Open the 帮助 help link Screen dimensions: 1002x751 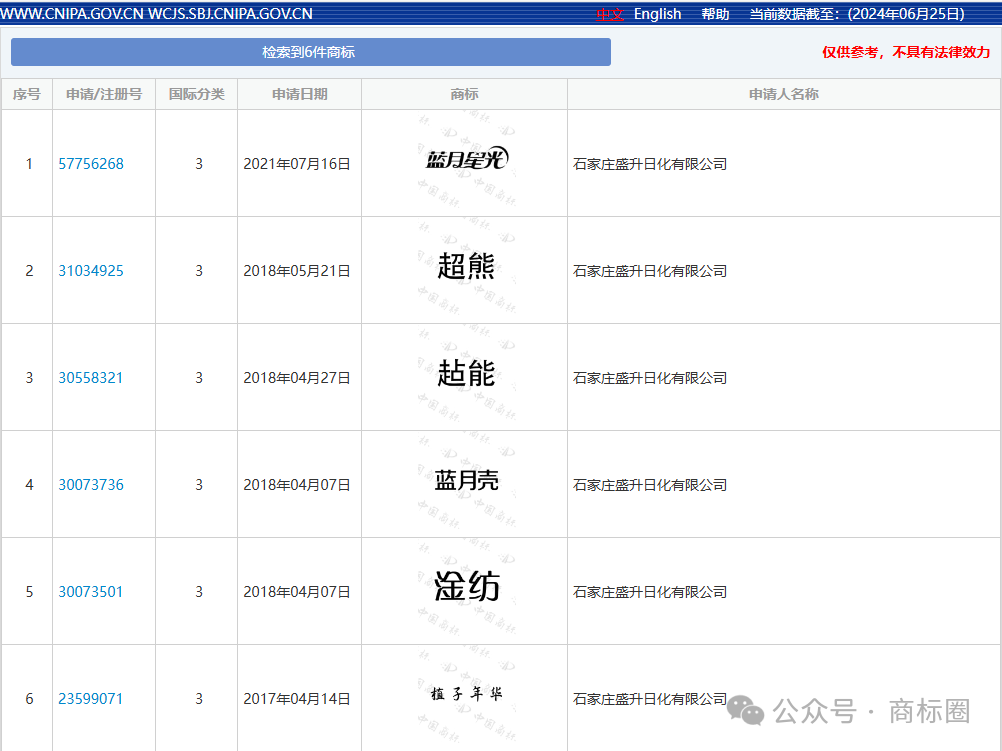click(715, 14)
